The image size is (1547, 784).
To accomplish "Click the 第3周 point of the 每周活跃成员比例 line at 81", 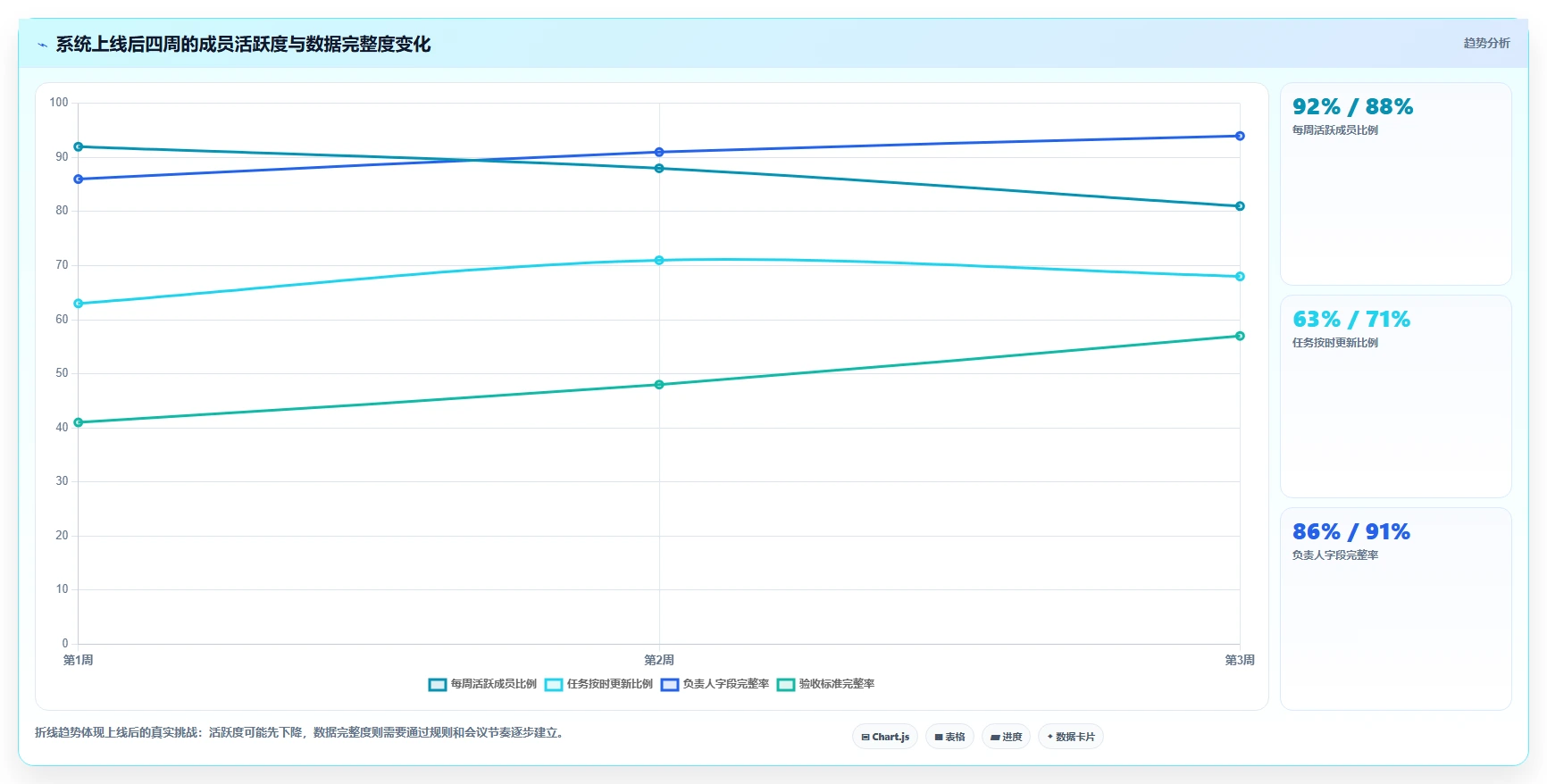I will [1240, 206].
